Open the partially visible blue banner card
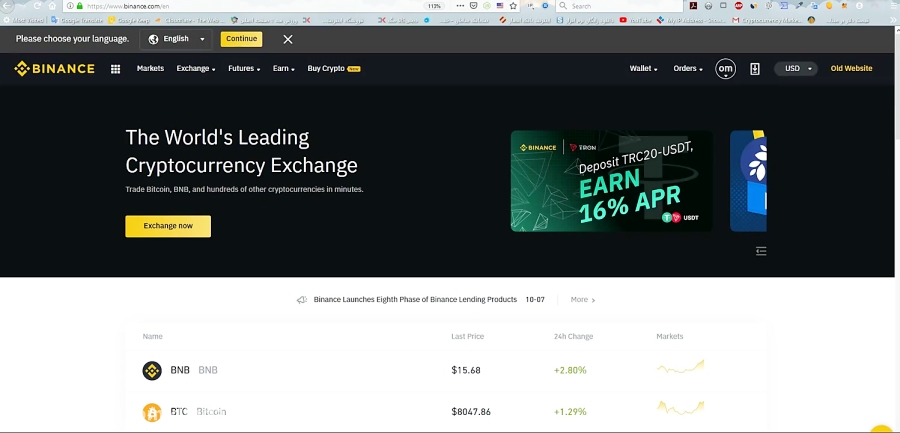The width and height of the screenshot is (900, 433). (748, 181)
